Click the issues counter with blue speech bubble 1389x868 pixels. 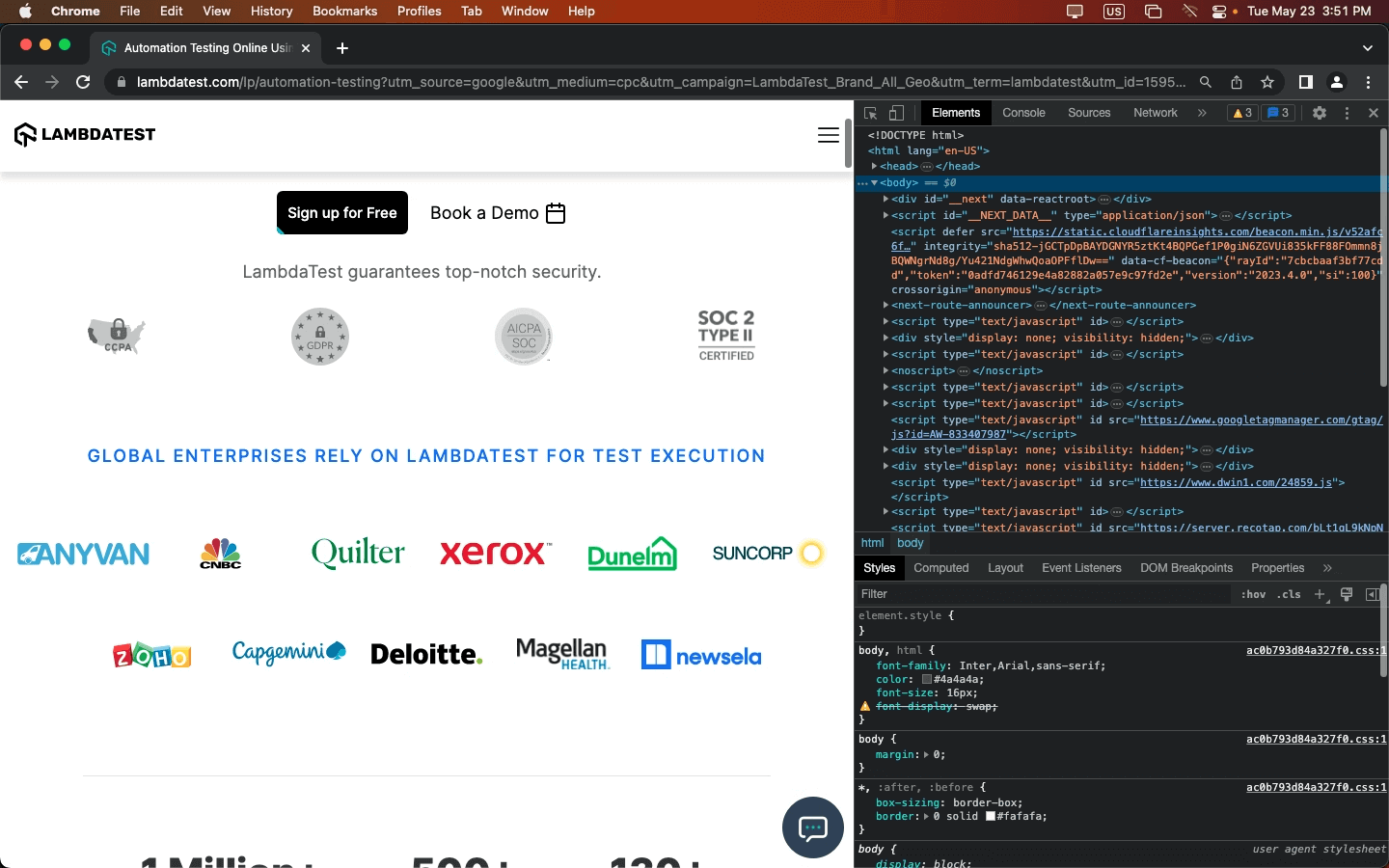(1278, 113)
